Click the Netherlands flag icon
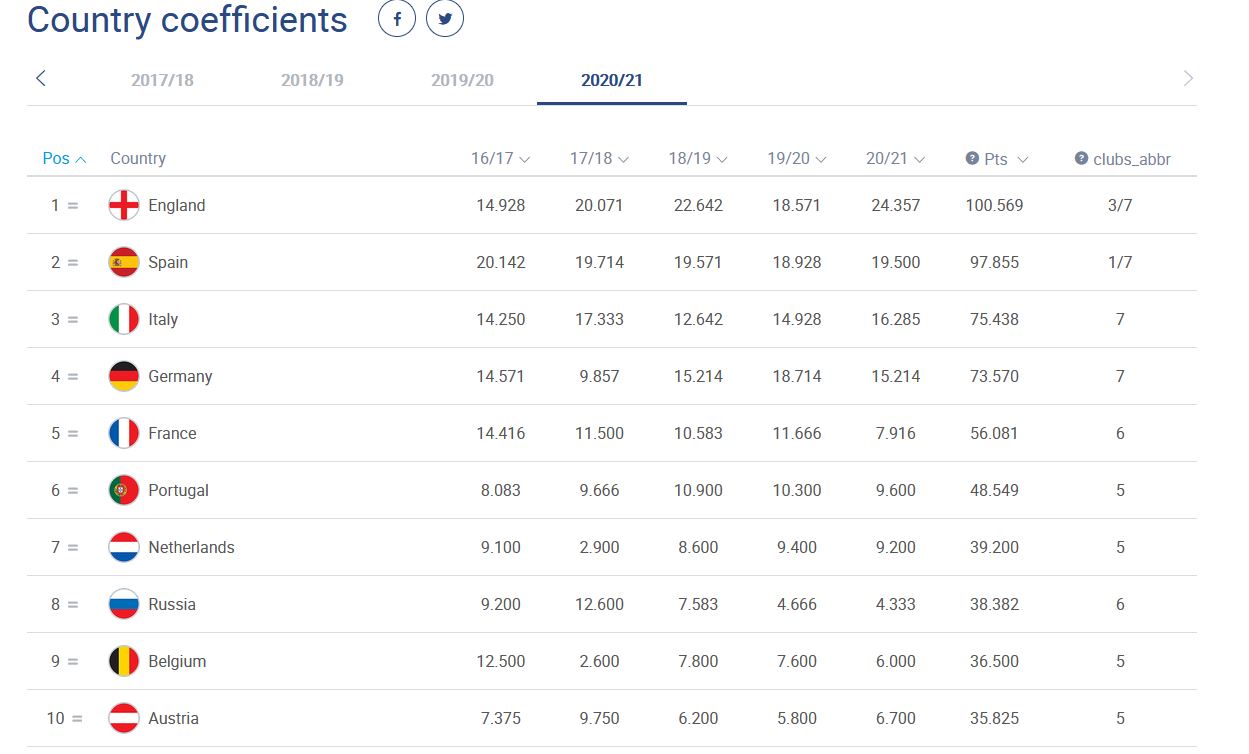This screenshot has width=1249, height=754. (x=124, y=547)
